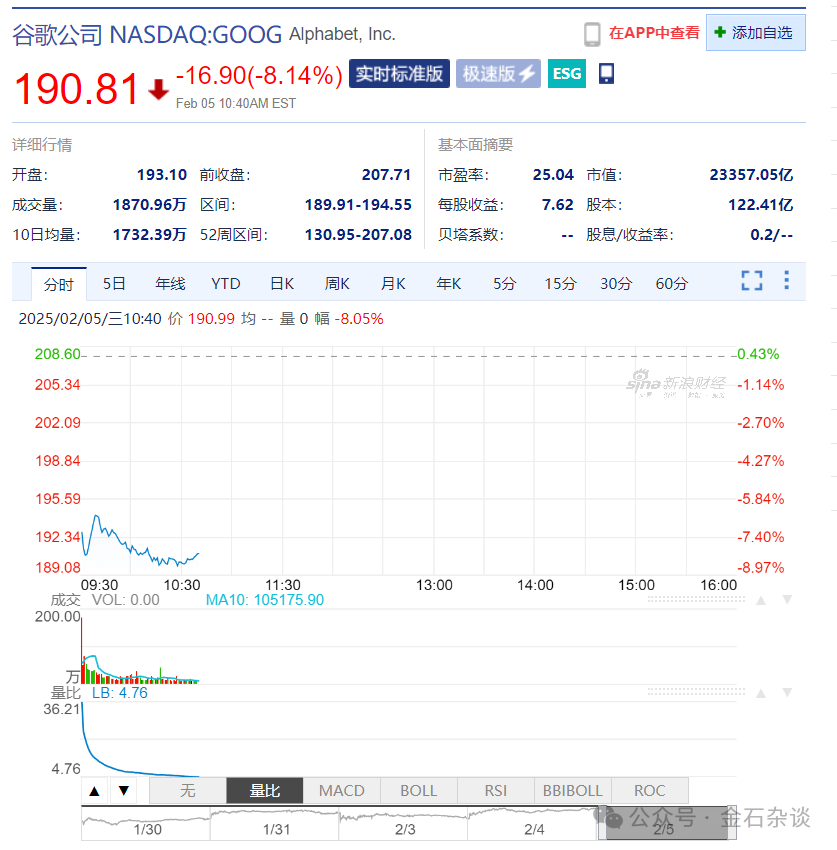Open the 在APP中查看 link
837x850 pixels.
(654, 33)
